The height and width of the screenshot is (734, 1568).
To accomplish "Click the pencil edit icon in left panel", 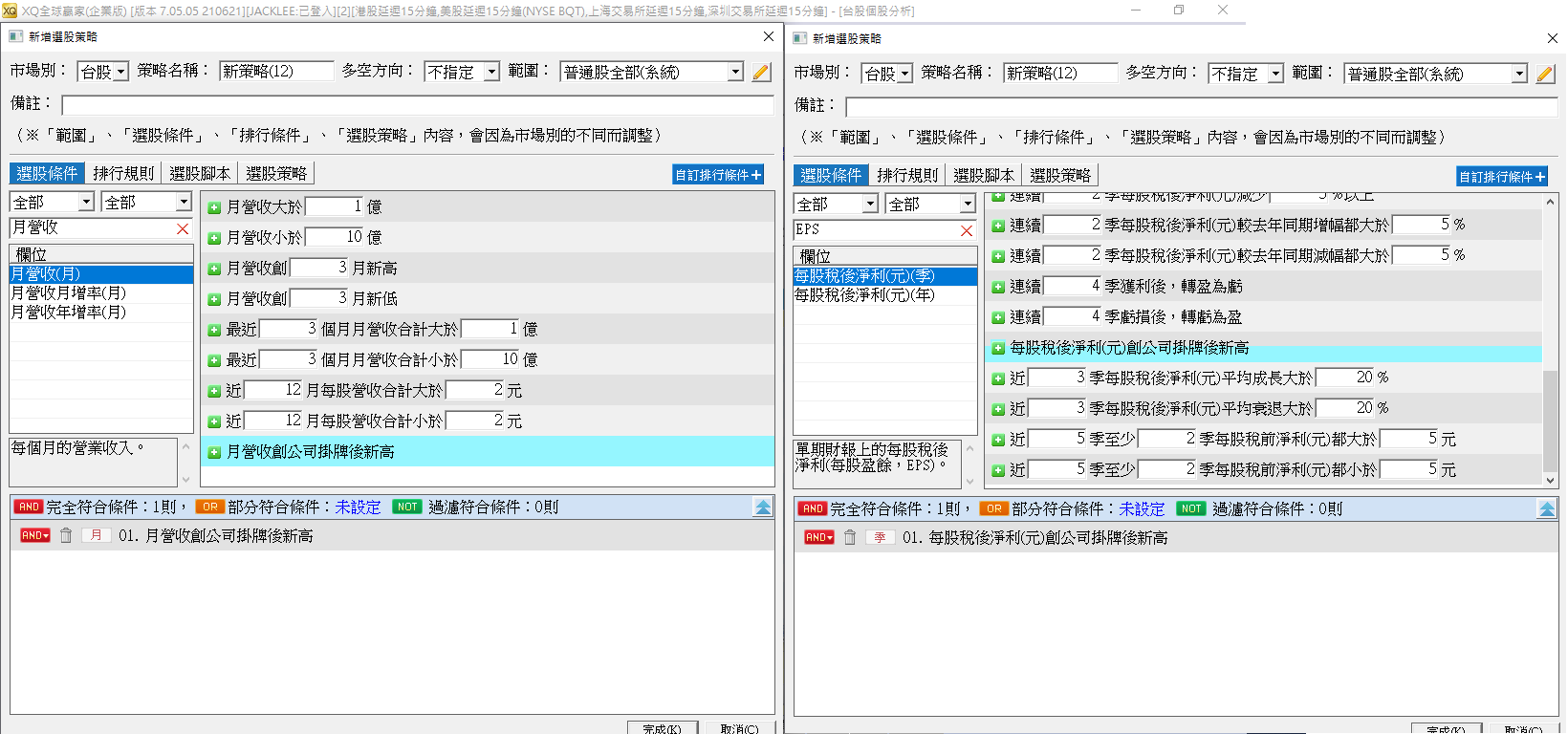I will (761, 72).
